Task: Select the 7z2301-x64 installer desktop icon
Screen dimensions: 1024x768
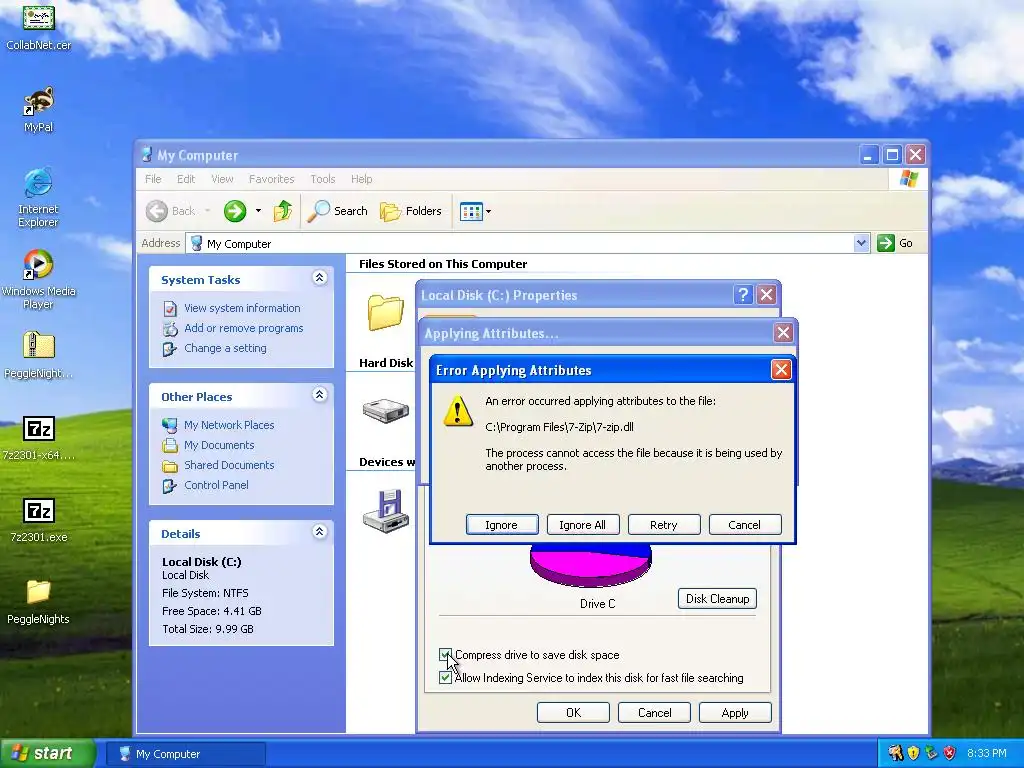Action: pyautogui.click(x=39, y=429)
